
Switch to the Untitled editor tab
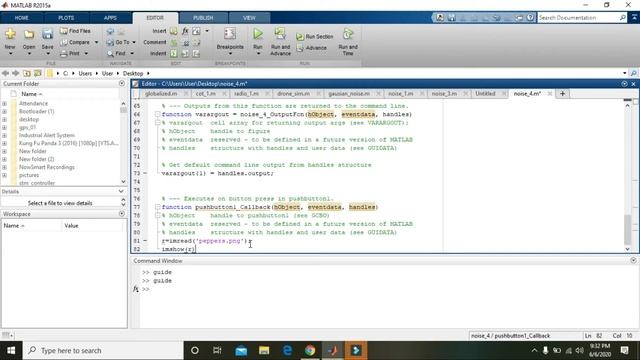[x=485, y=93]
